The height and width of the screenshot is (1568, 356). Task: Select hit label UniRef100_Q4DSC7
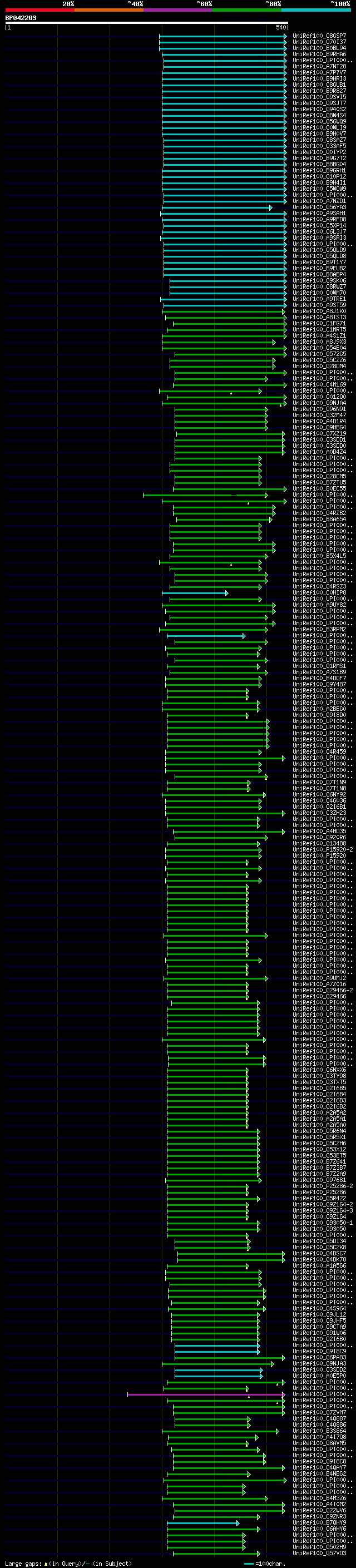[x=319, y=1253]
